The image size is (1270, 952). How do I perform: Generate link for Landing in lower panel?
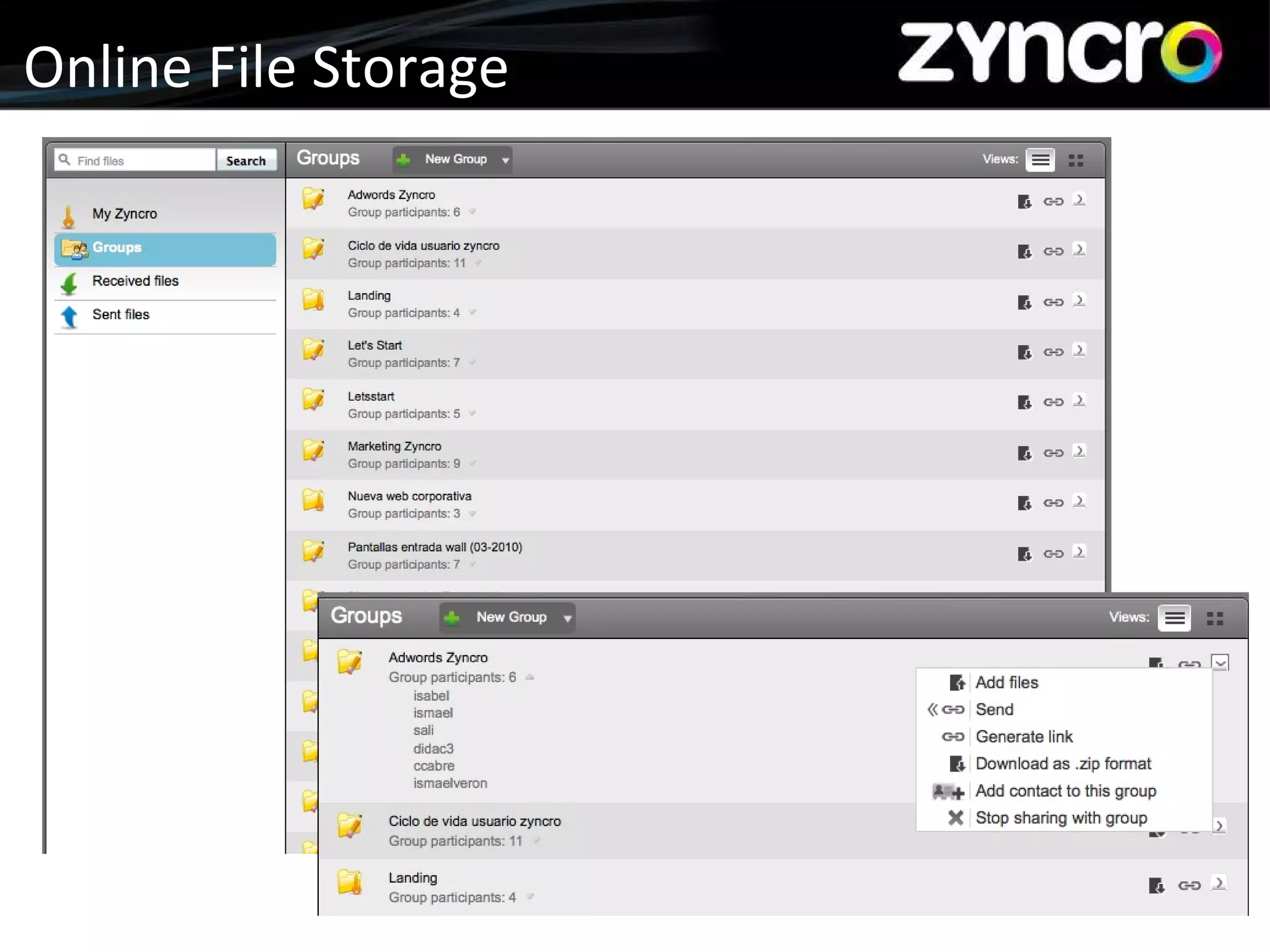pos(1189,886)
